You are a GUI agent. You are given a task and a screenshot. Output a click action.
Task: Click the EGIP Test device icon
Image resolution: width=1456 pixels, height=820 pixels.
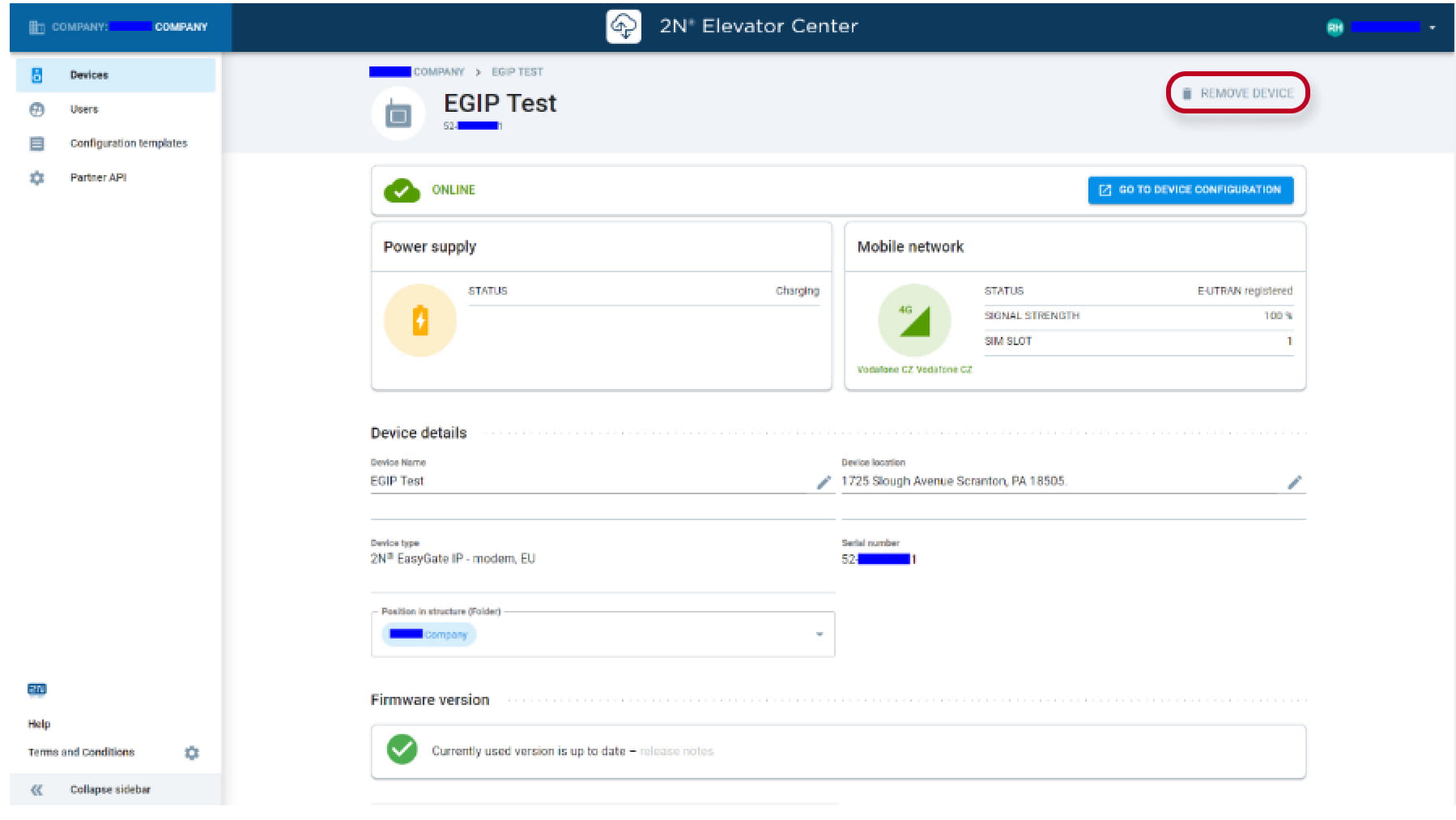398,113
